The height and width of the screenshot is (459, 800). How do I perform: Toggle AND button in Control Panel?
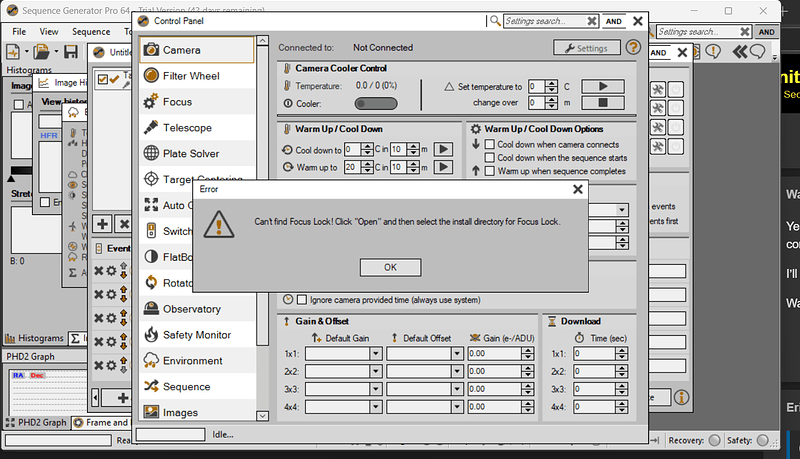coord(614,21)
